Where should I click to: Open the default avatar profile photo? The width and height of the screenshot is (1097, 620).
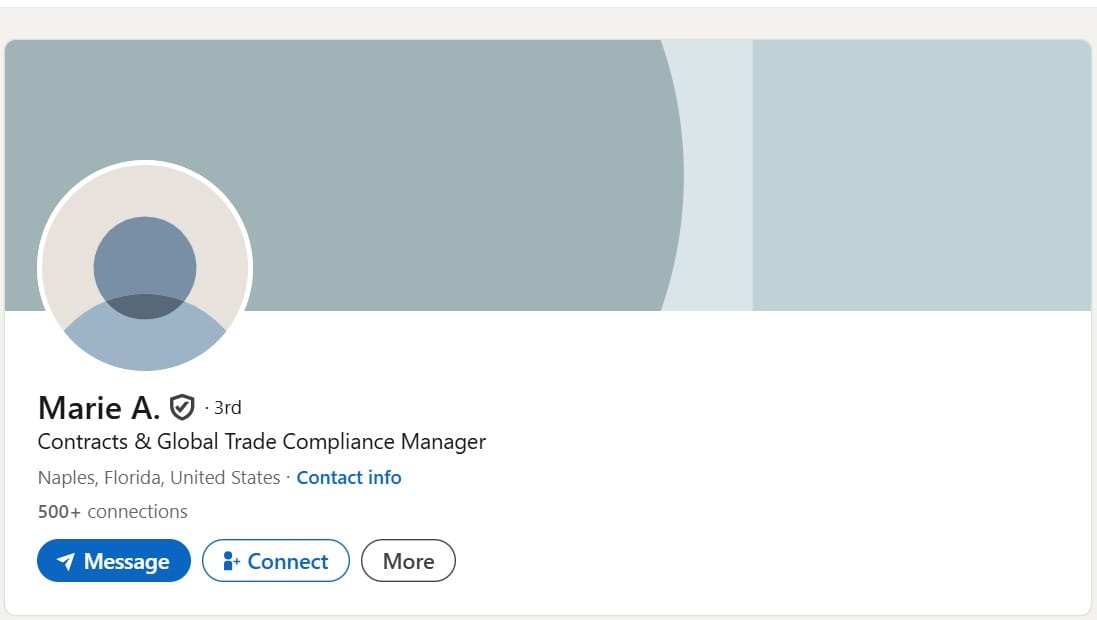click(145, 267)
